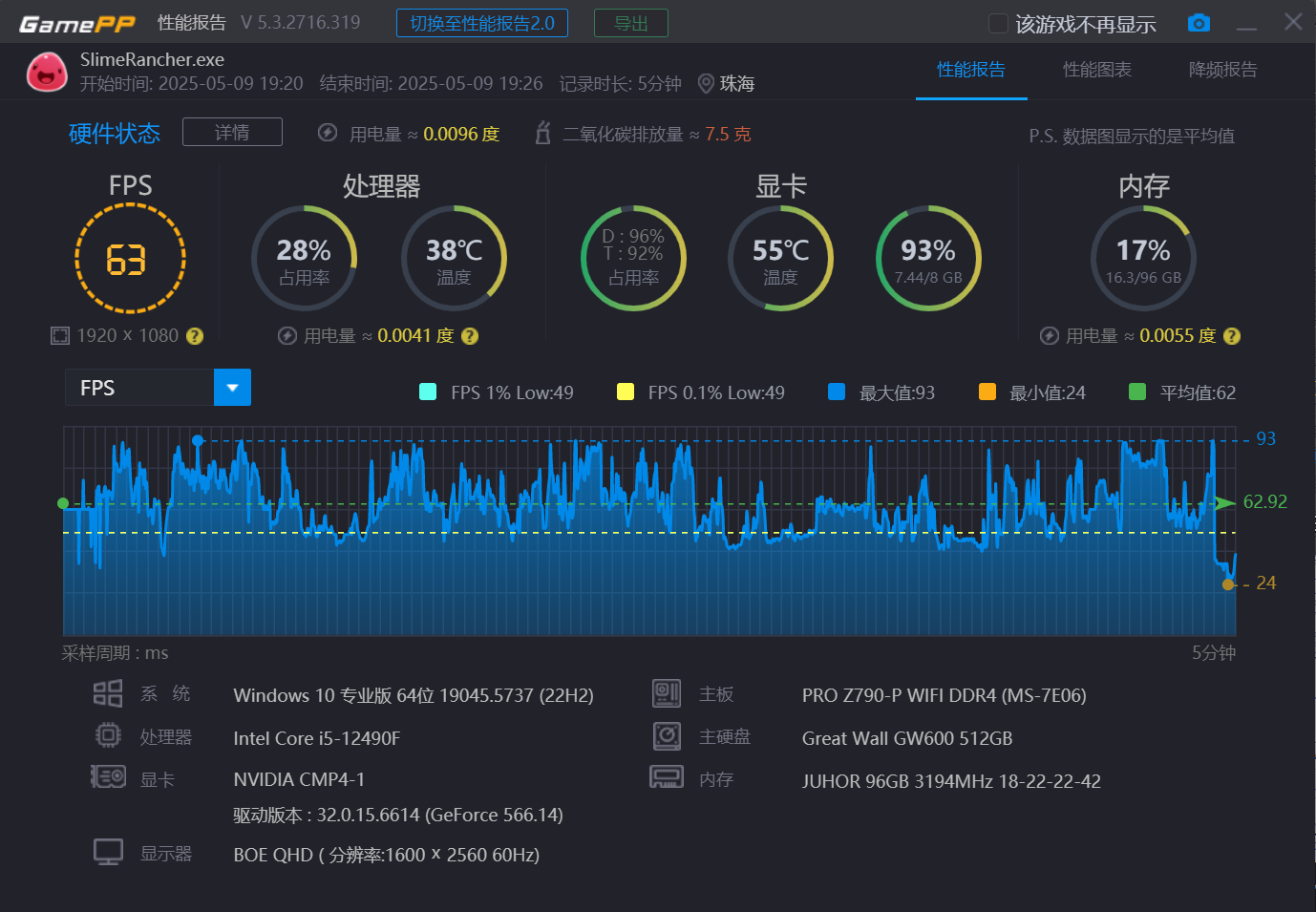The image size is (1316, 912).
Task: Click the 硬件状态 heading
Action: [115, 133]
